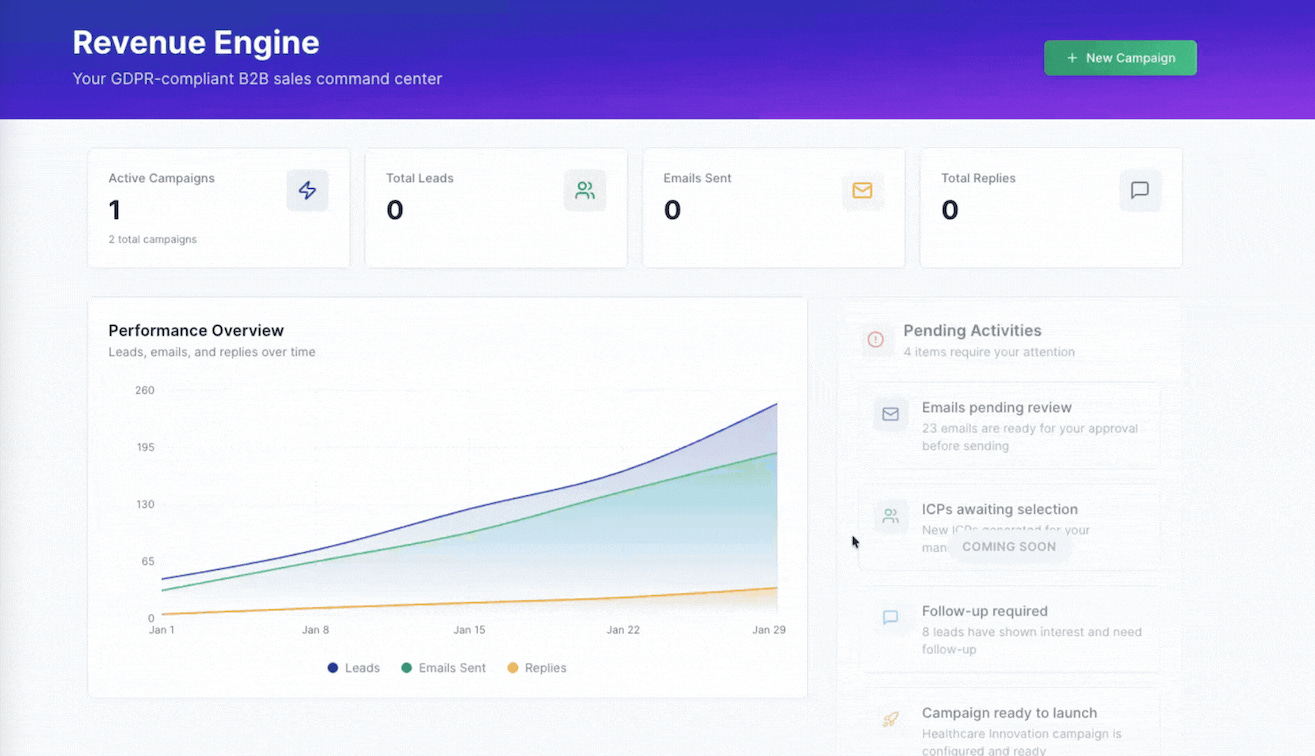This screenshot has width=1315, height=756.
Task: Click 'Leads, emails, and replies over time' text
Action: [212, 352]
